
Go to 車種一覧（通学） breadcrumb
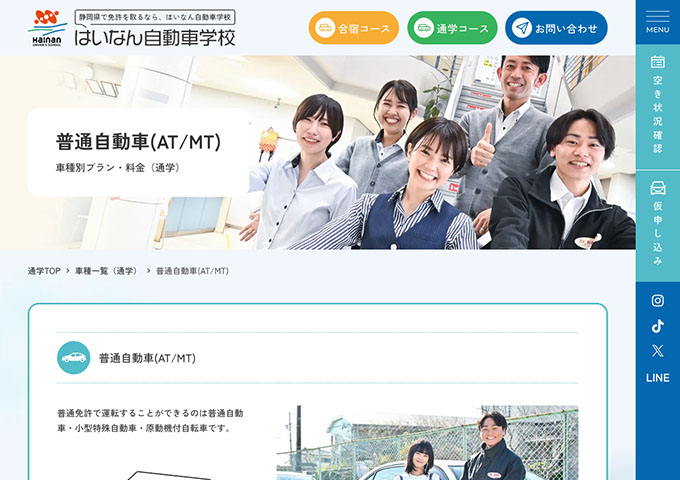[x=108, y=271]
